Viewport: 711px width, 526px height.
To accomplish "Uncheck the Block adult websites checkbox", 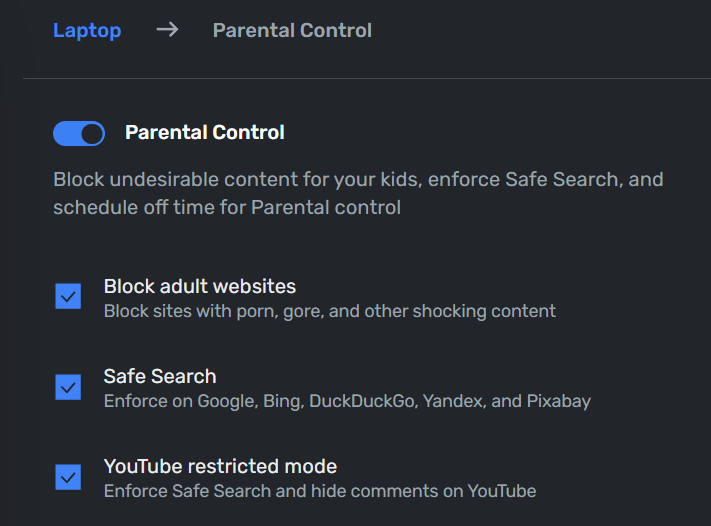I will (x=68, y=296).
